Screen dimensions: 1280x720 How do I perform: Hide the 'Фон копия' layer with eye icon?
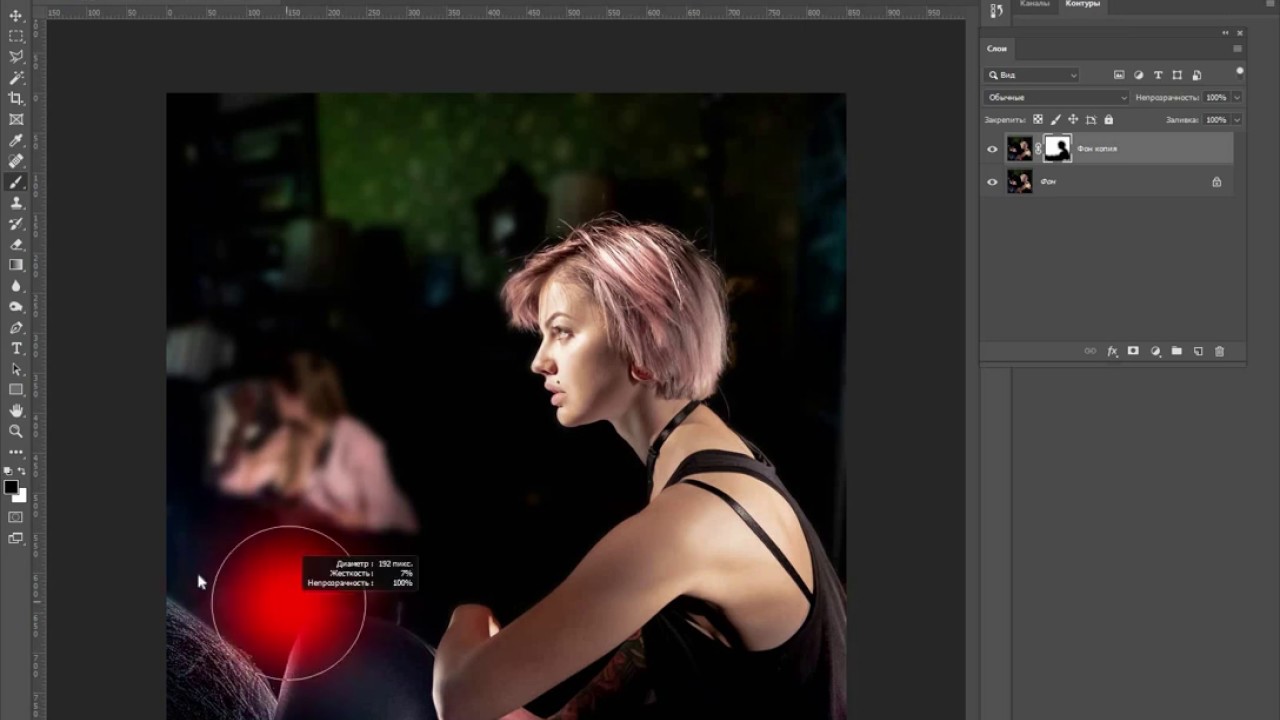[992, 149]
